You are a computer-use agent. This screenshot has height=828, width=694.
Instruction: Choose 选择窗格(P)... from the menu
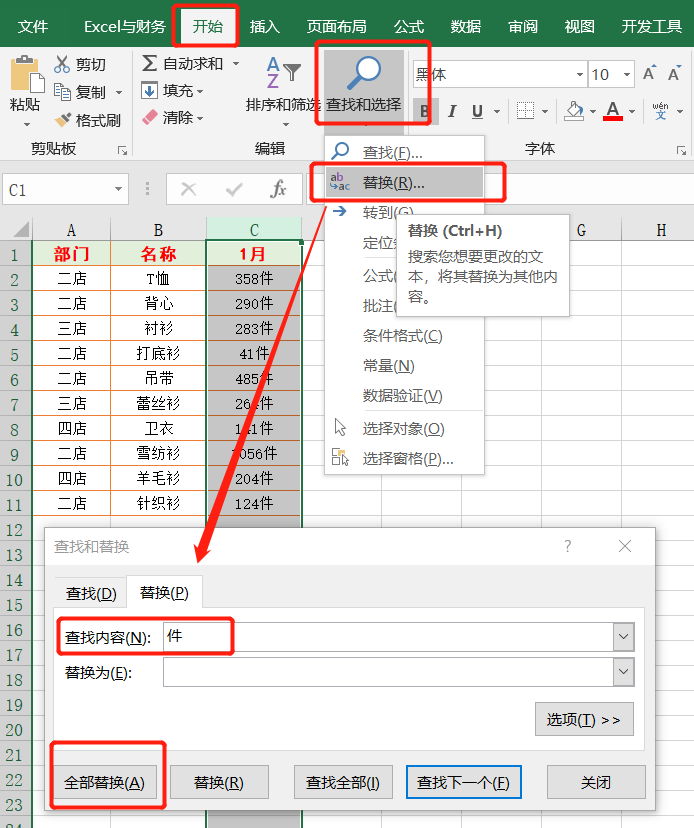click(x=404, y=459)
